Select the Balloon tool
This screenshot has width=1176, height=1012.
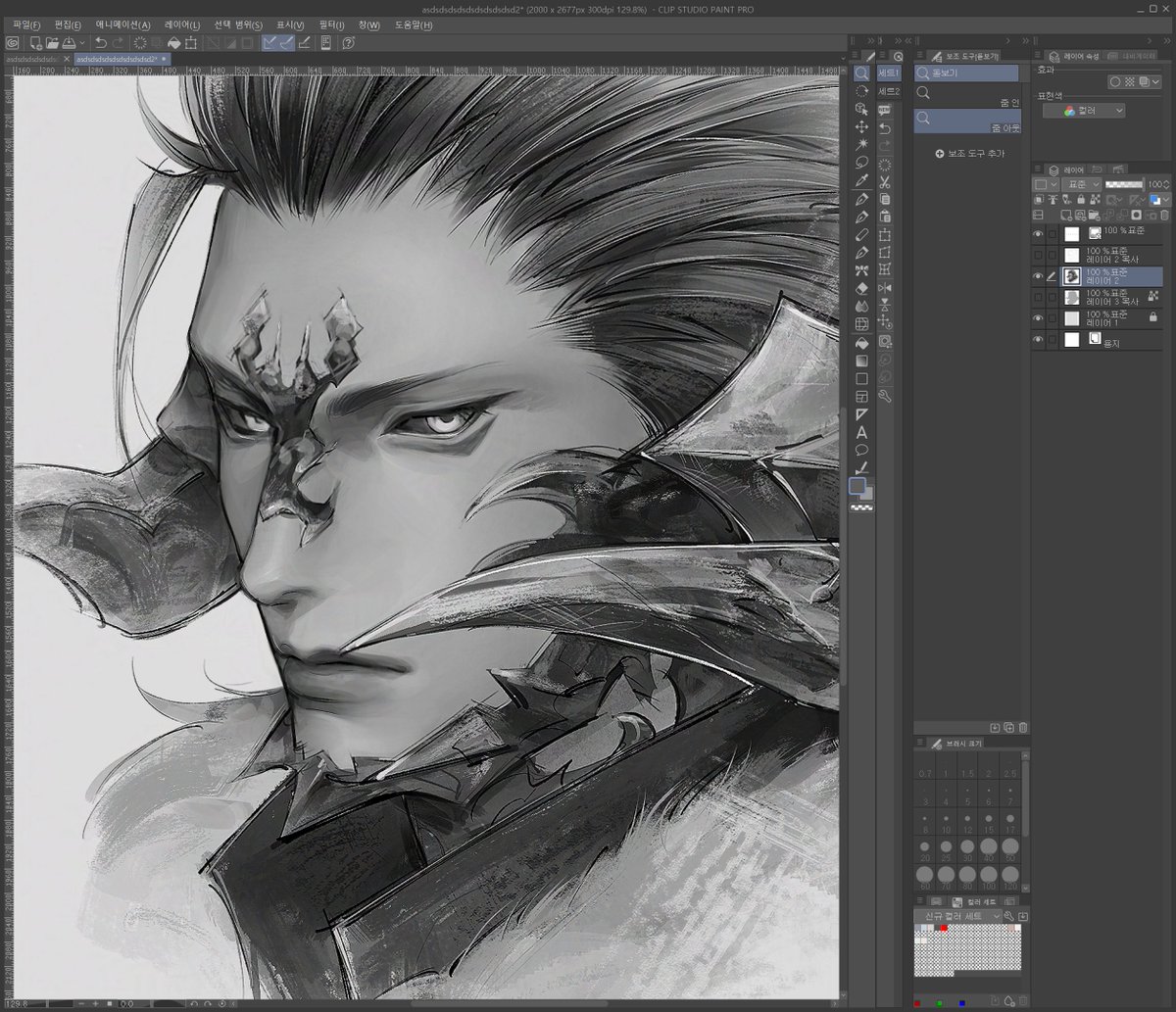click(861, 450)
